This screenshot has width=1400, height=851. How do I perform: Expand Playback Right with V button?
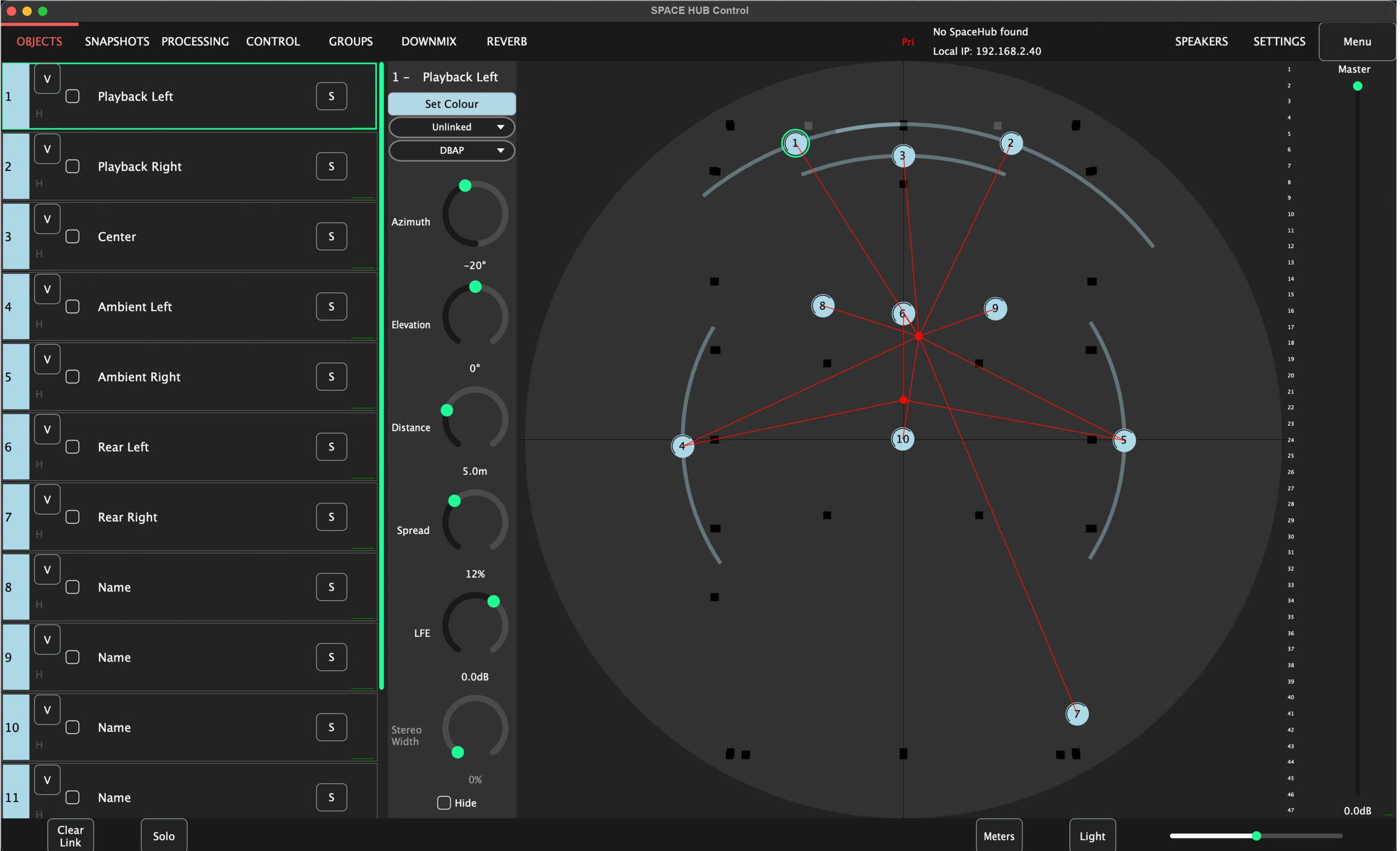[47, 150]
